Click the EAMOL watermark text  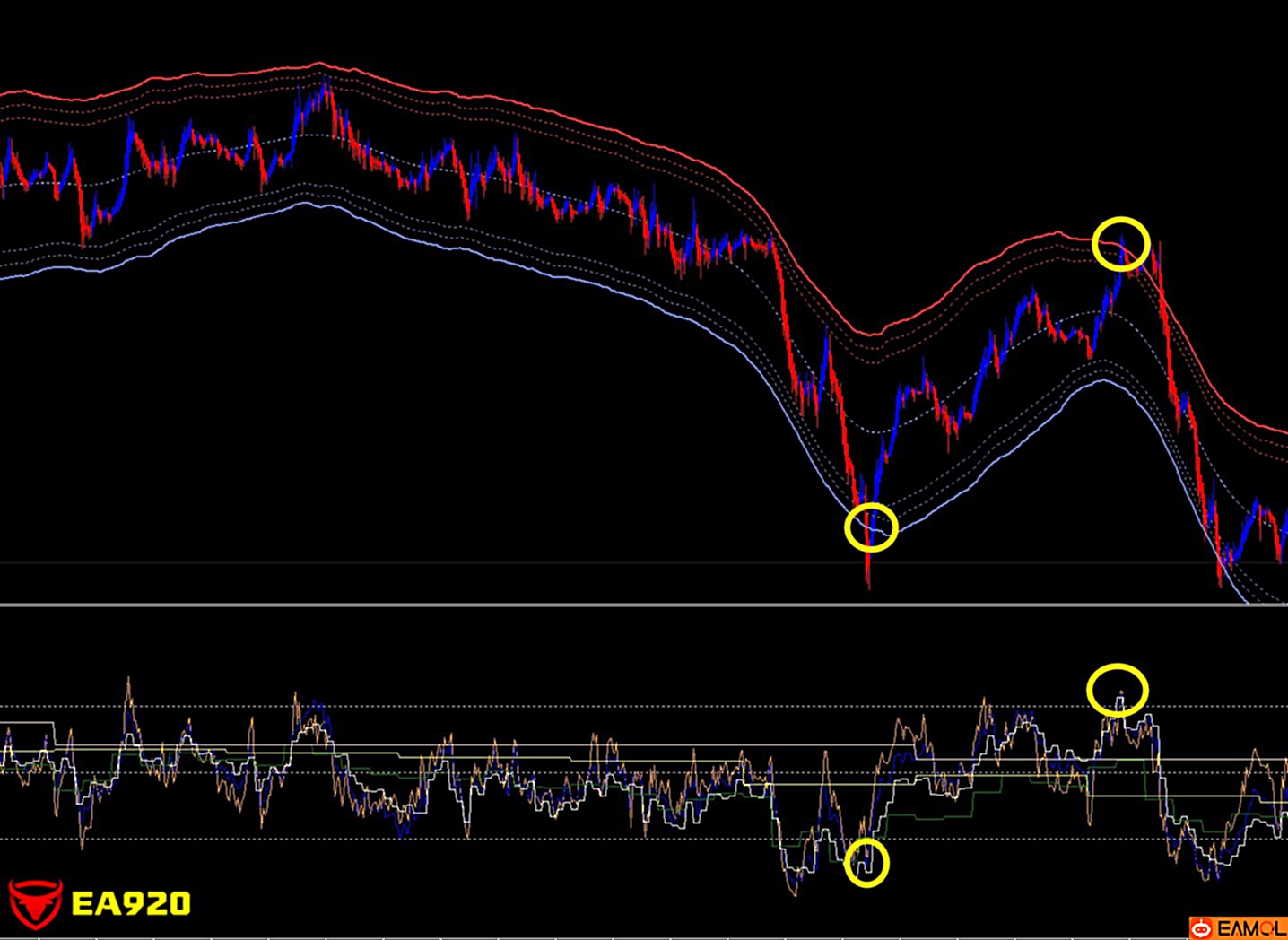(x=1249, y=929)
